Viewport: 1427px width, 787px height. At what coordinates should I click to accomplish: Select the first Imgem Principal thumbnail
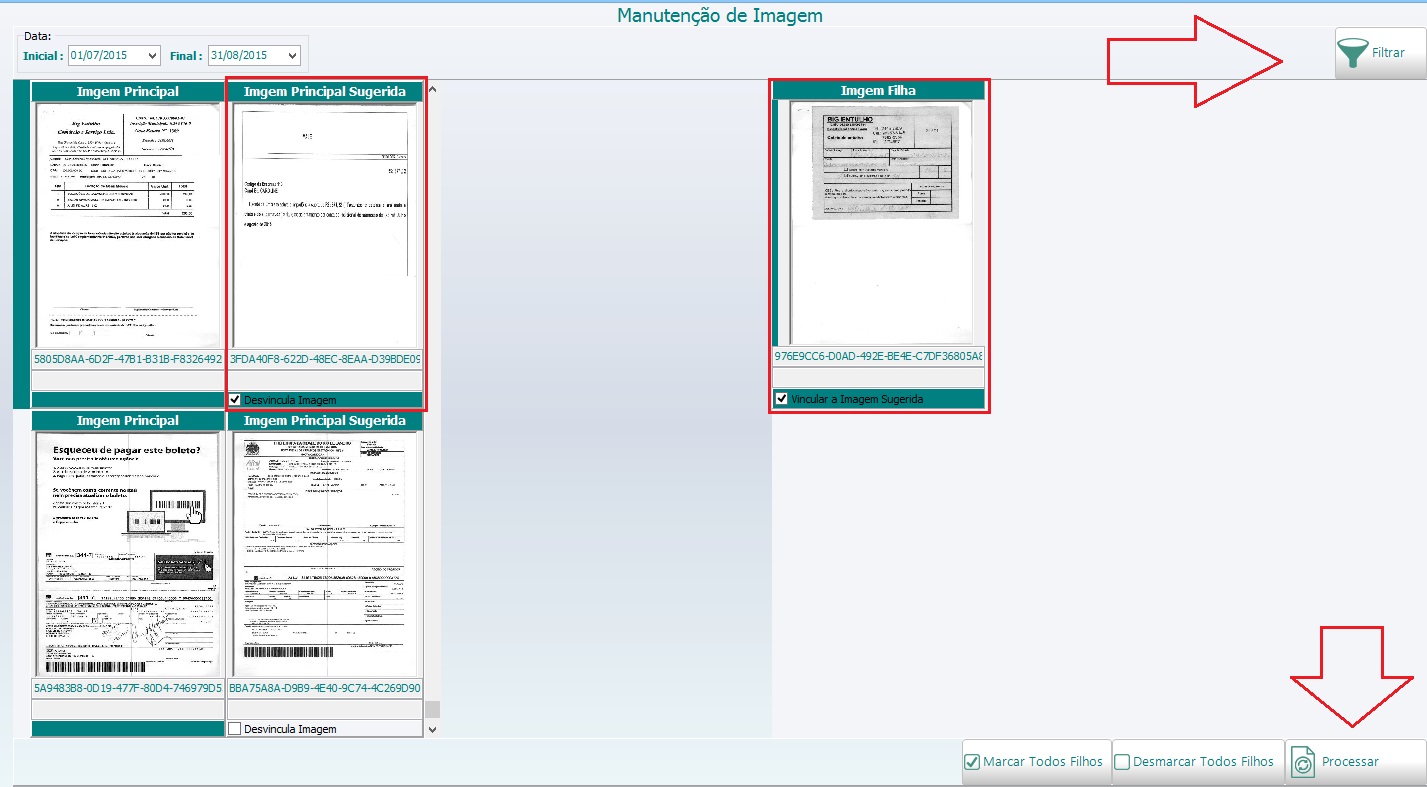128,224
